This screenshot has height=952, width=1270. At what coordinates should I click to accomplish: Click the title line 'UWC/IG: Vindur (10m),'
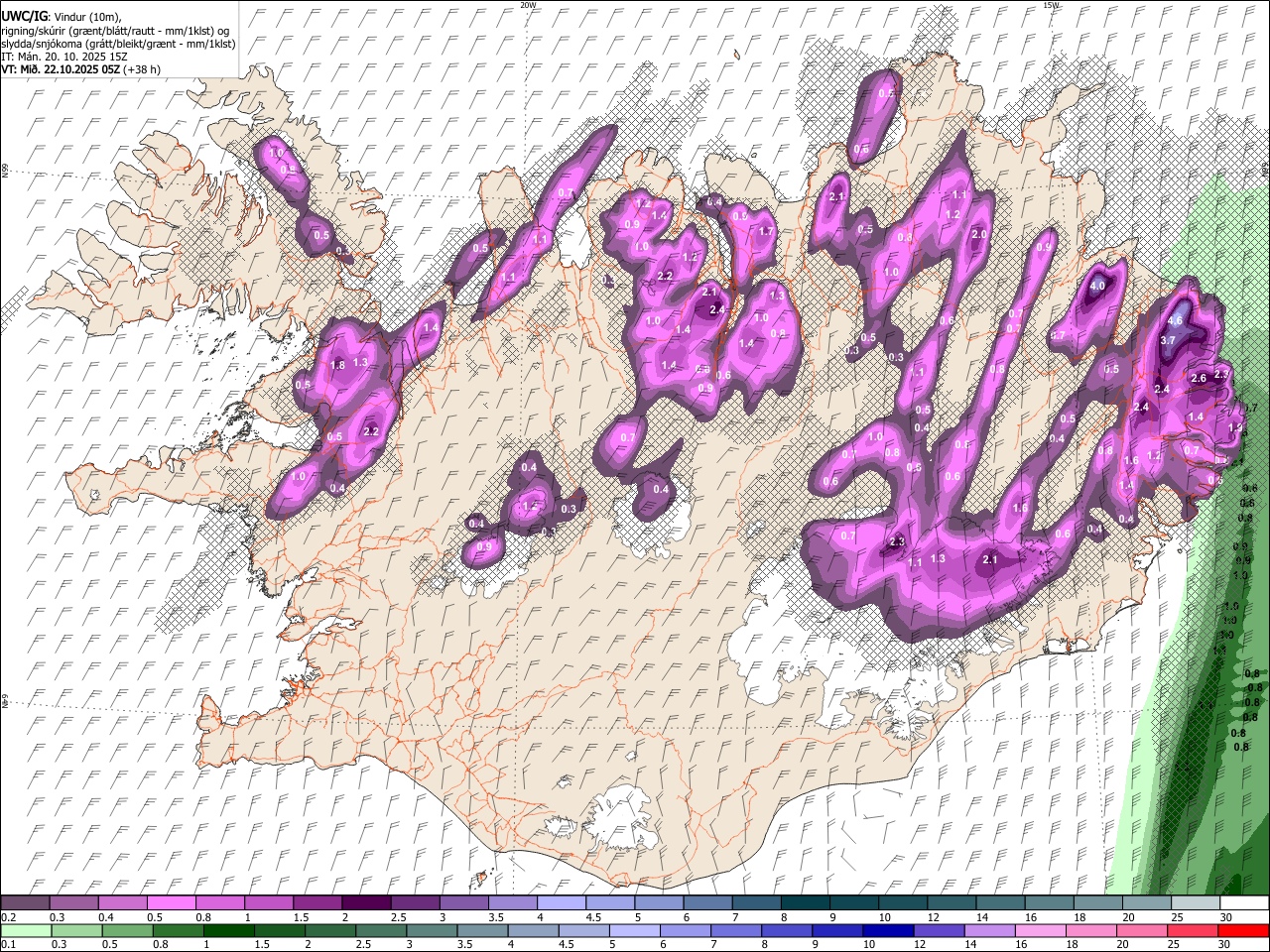point(62,16)
